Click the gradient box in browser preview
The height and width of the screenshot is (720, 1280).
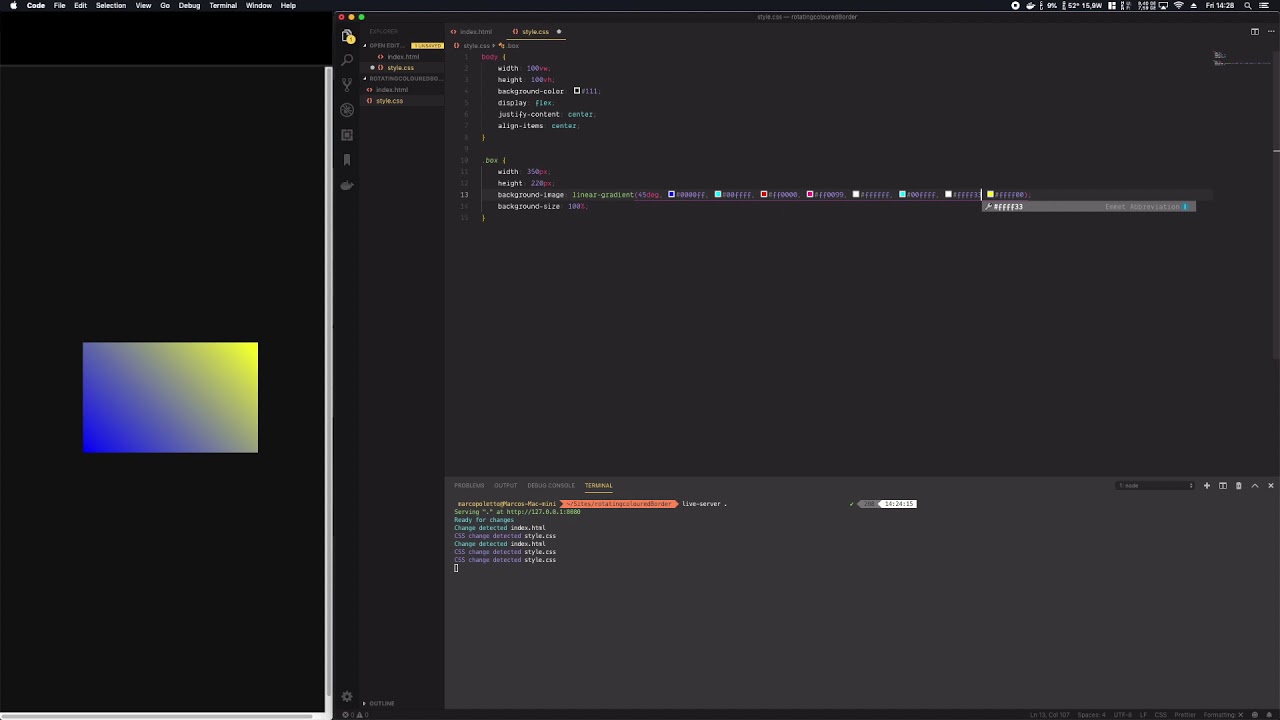[170, 397]
